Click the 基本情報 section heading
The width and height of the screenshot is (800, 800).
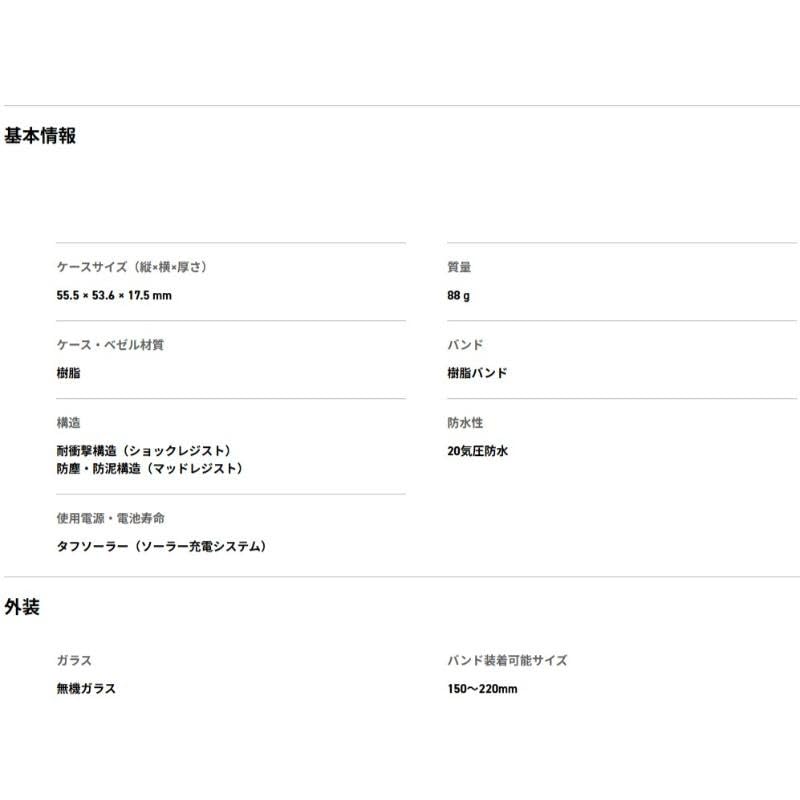[40, 136]
